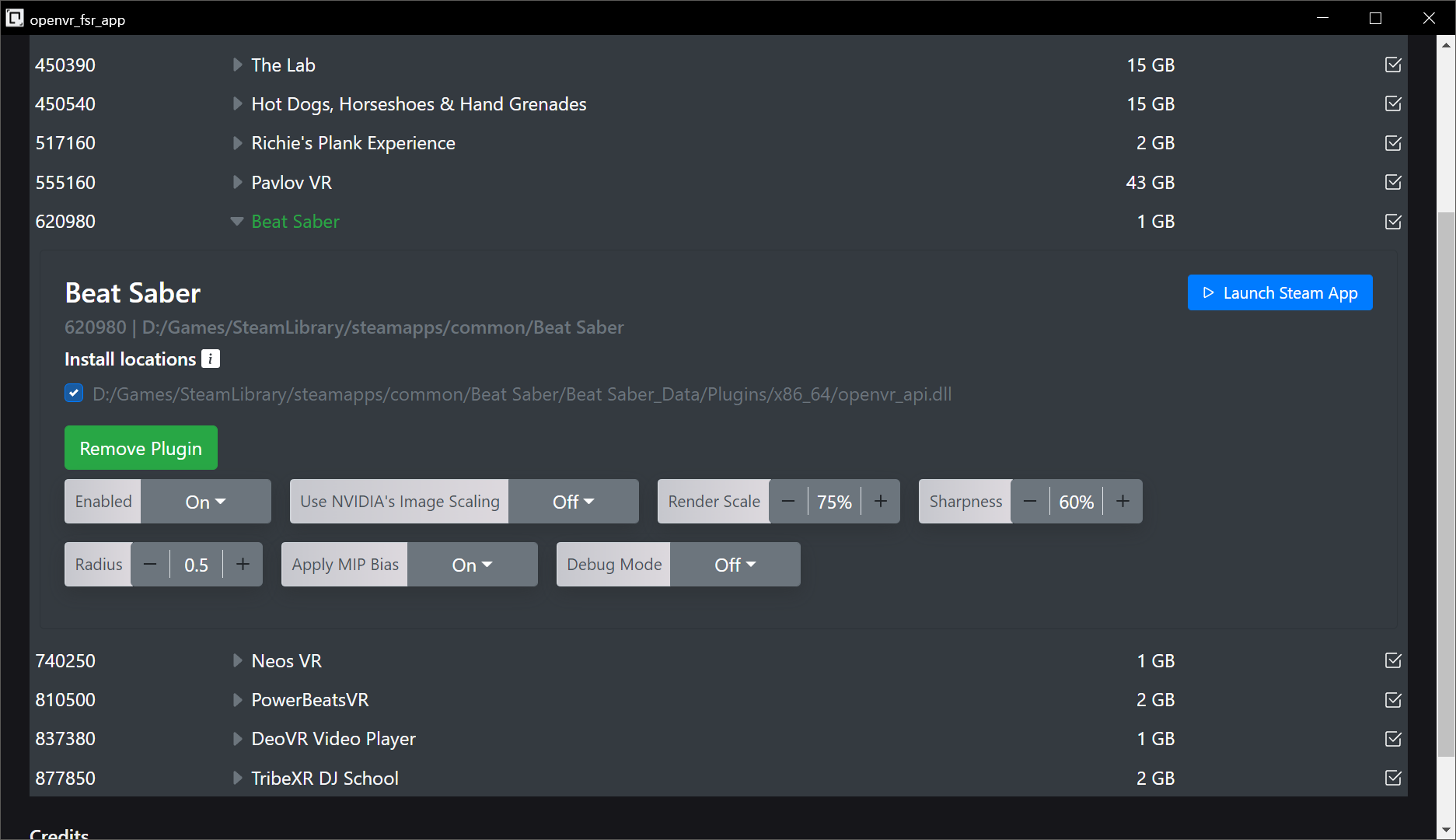Decrease Sharpness with minus button

point(1030,502)
